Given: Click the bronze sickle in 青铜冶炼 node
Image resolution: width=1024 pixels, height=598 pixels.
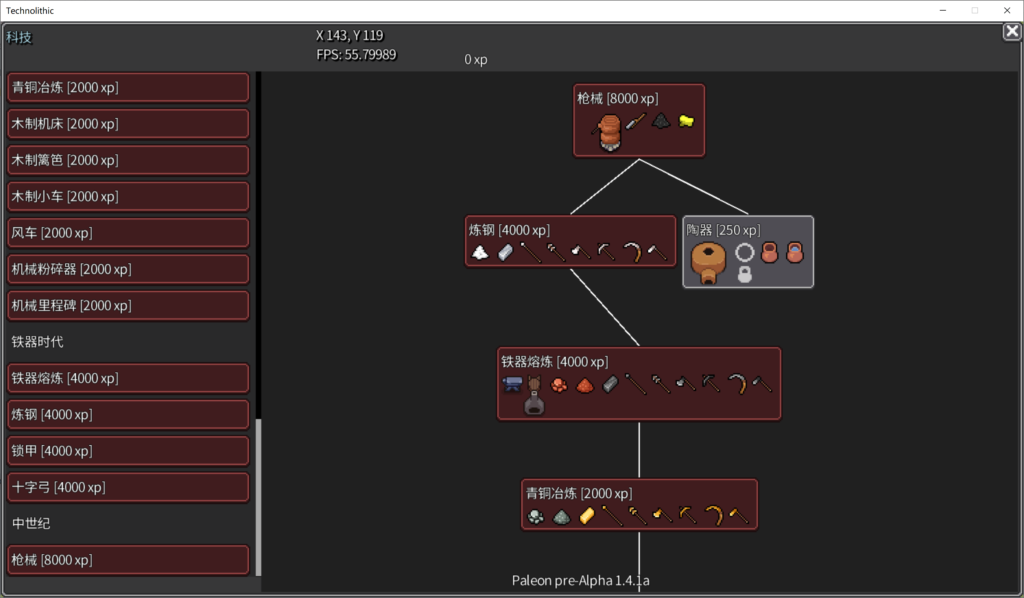Looking at the screenshot, I should pos(713,516).
